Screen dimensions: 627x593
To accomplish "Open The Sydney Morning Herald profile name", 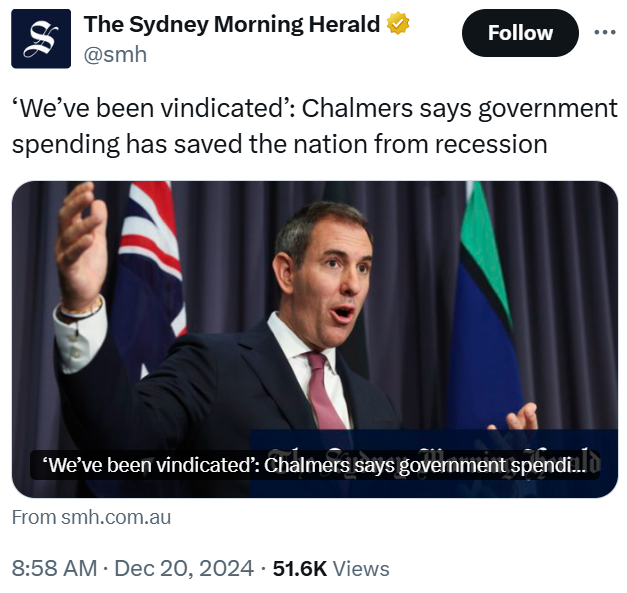I will tap(231, 24).
